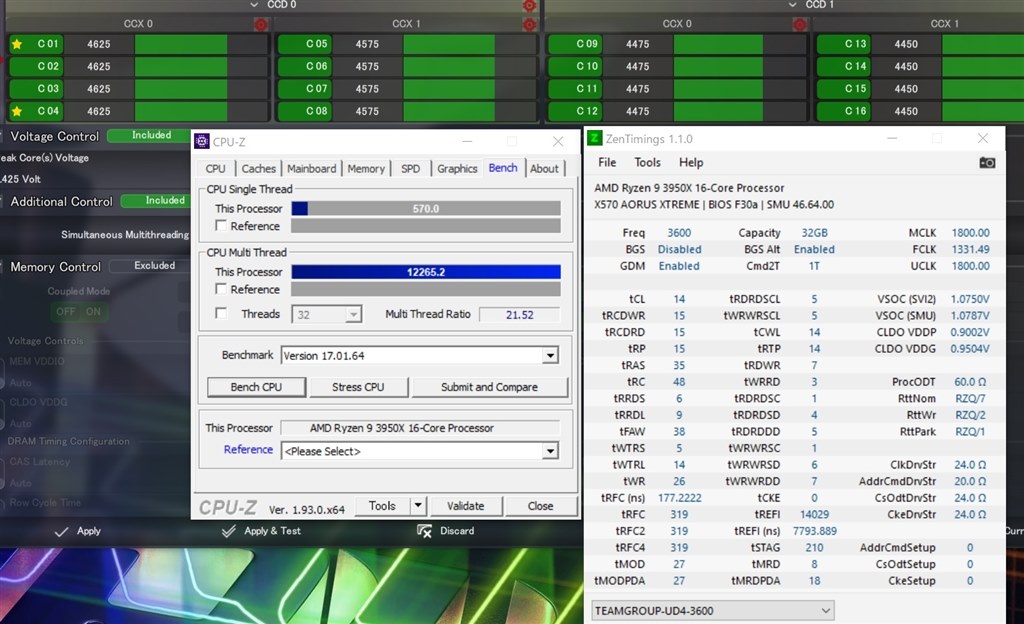Switch to the SPD tab

[x=410, y=168]
